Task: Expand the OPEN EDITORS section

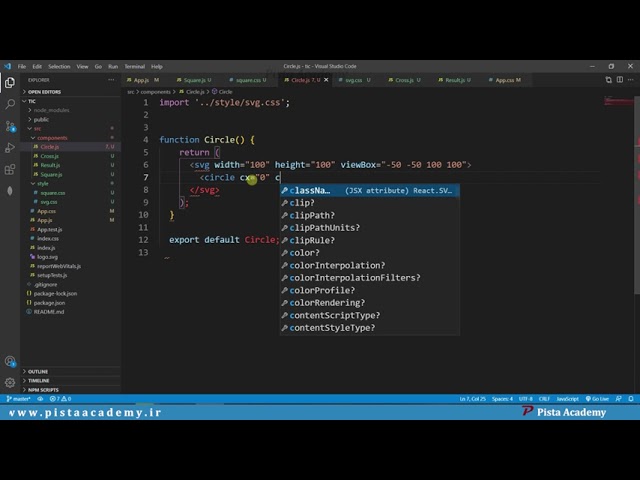Action: point(42,92)
